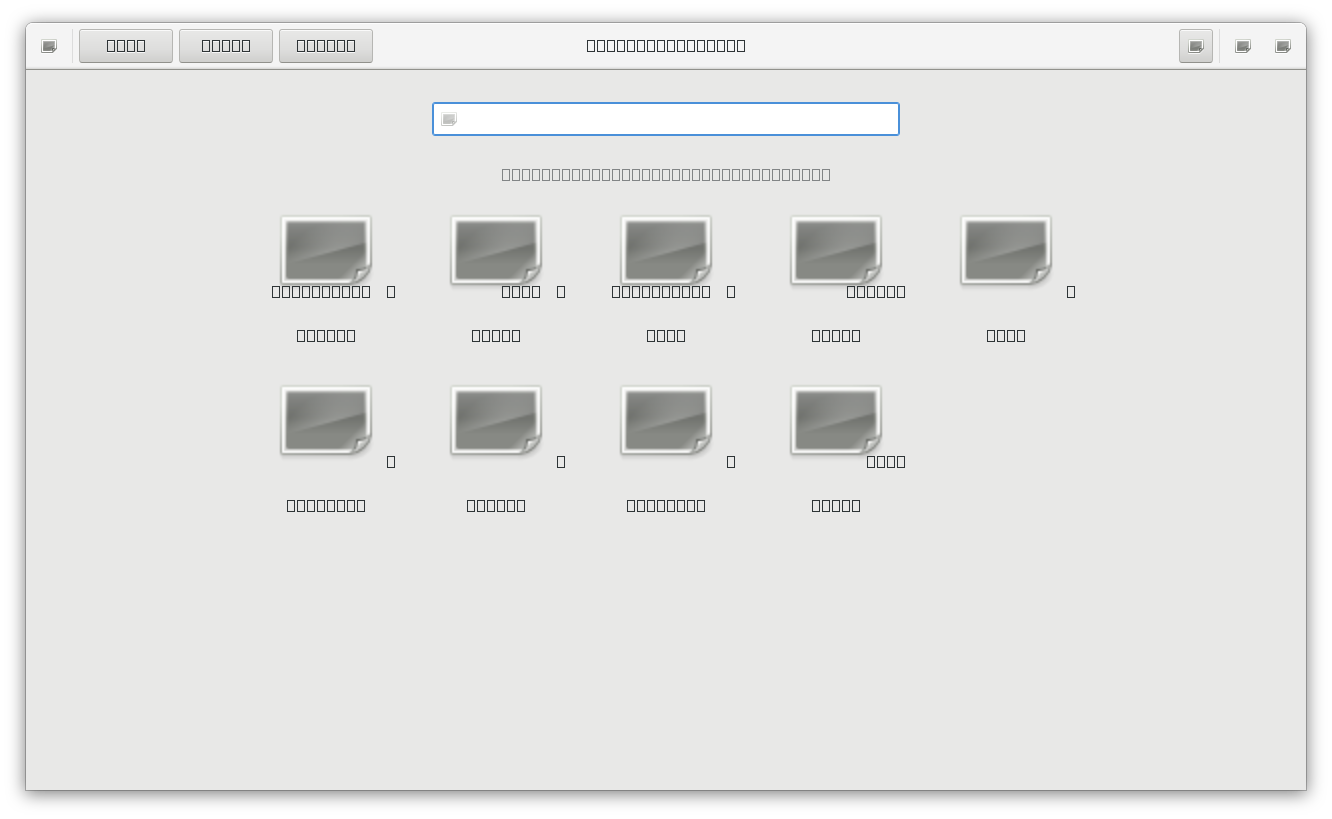Select the third thumbnail in the top row
Screen dimensions: 1332x819
tap(666, 250)
